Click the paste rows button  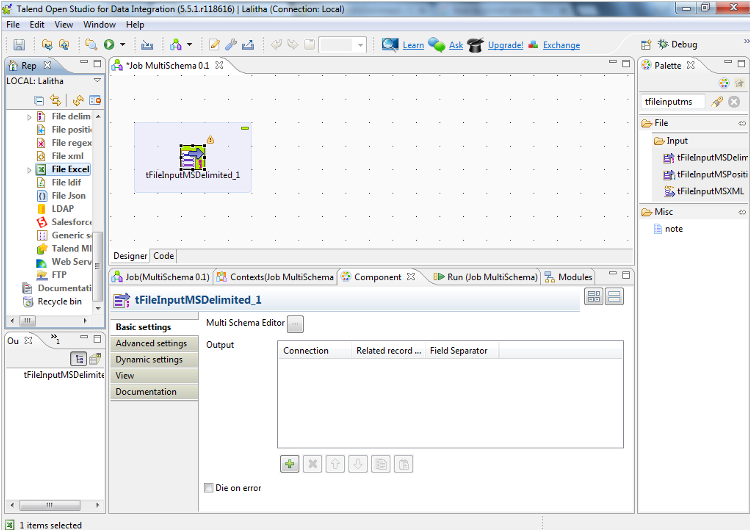click(x=404, y=464)
